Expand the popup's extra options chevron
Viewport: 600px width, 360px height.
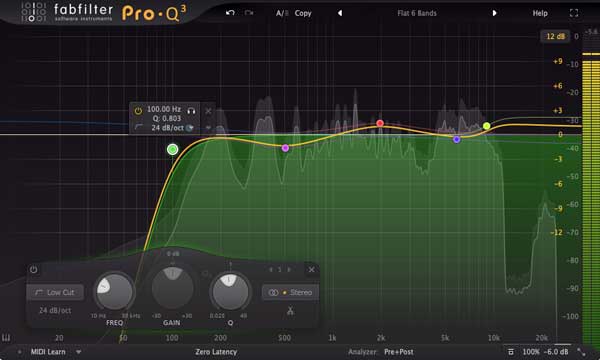click(208, 127)
